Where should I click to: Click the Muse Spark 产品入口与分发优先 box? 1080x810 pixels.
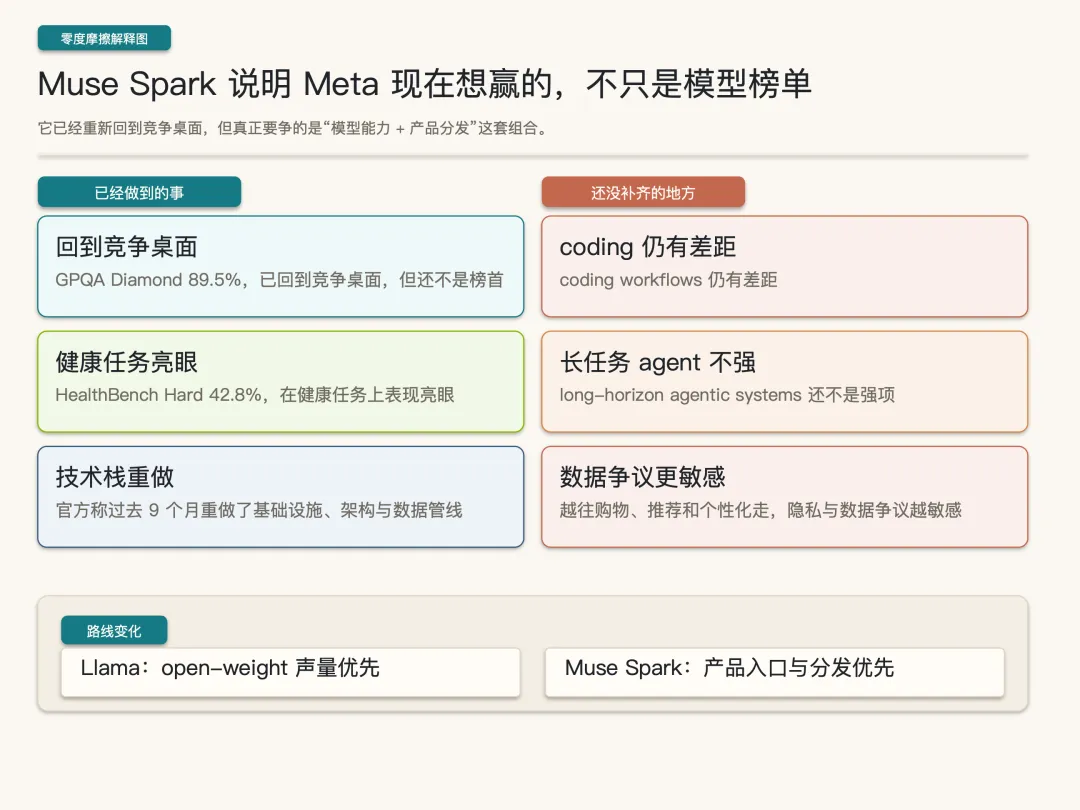coord(774,671)
